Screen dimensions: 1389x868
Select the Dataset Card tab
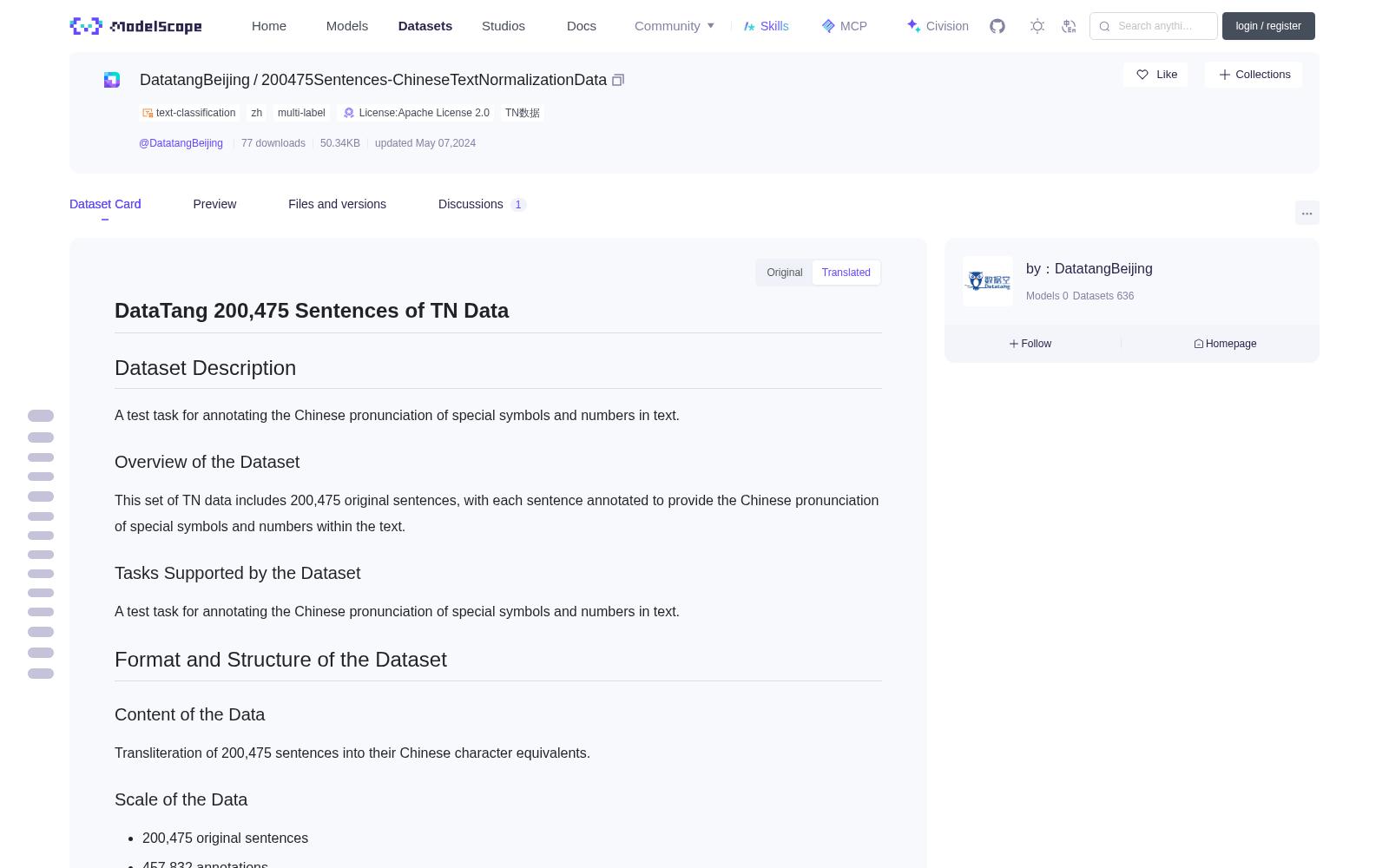[105, 204]
